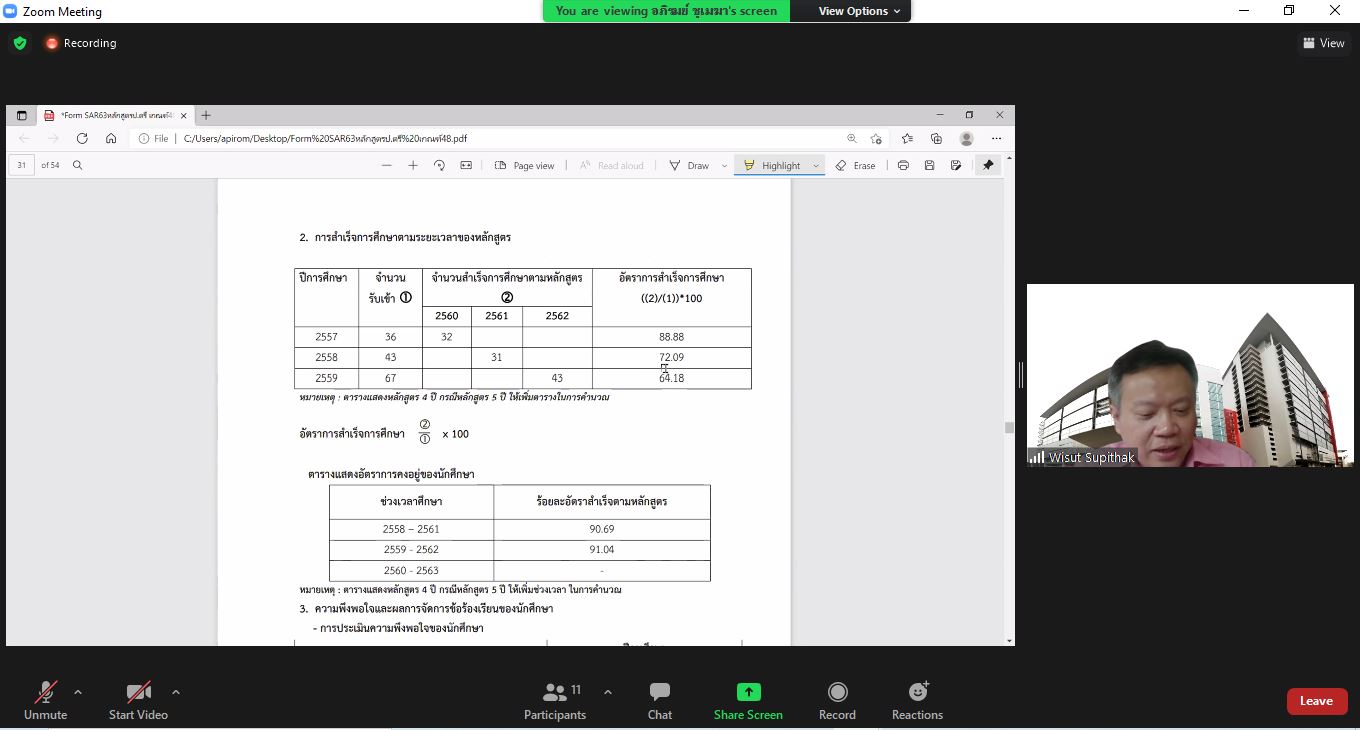The height and width of the screenshot is (730, 1360).
Task: Click the PDF page number field
Action: pyautogui.click(x=21, y=165)
